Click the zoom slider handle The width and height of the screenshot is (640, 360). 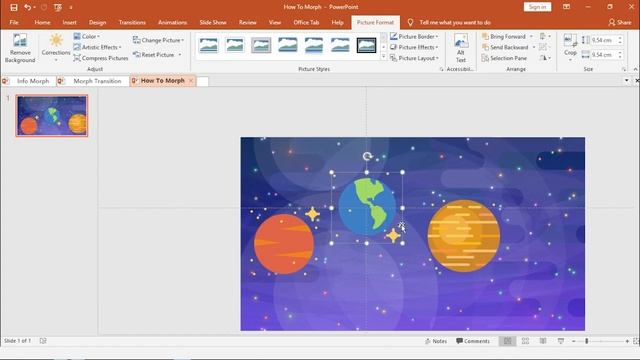point(587,341)
